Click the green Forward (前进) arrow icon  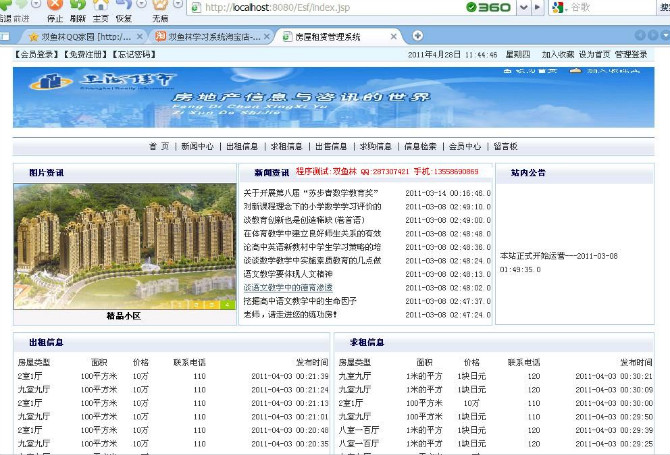click(x=21, y=4)
